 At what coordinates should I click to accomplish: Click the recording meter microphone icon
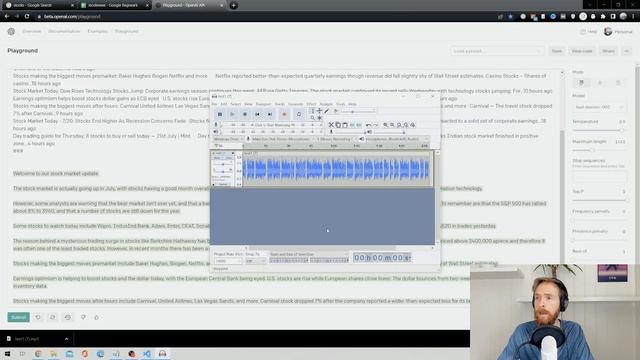point(216,125)
